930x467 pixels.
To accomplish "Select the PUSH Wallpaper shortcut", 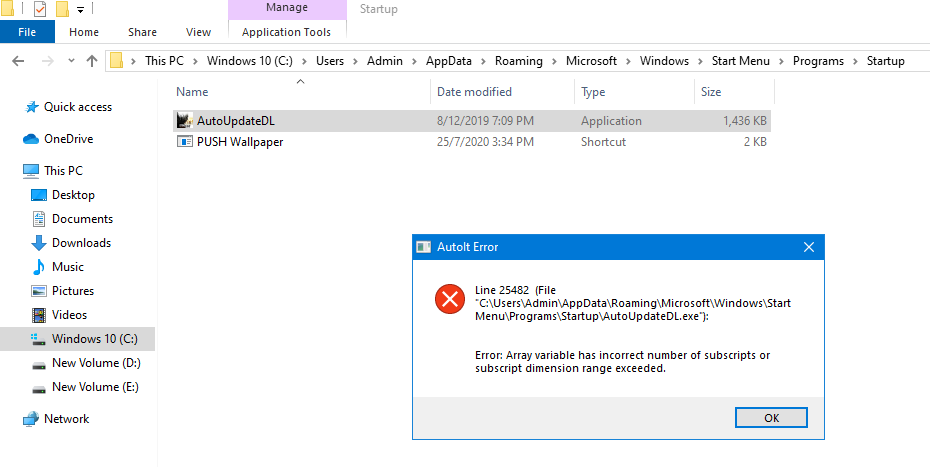I will pos(472,142).
